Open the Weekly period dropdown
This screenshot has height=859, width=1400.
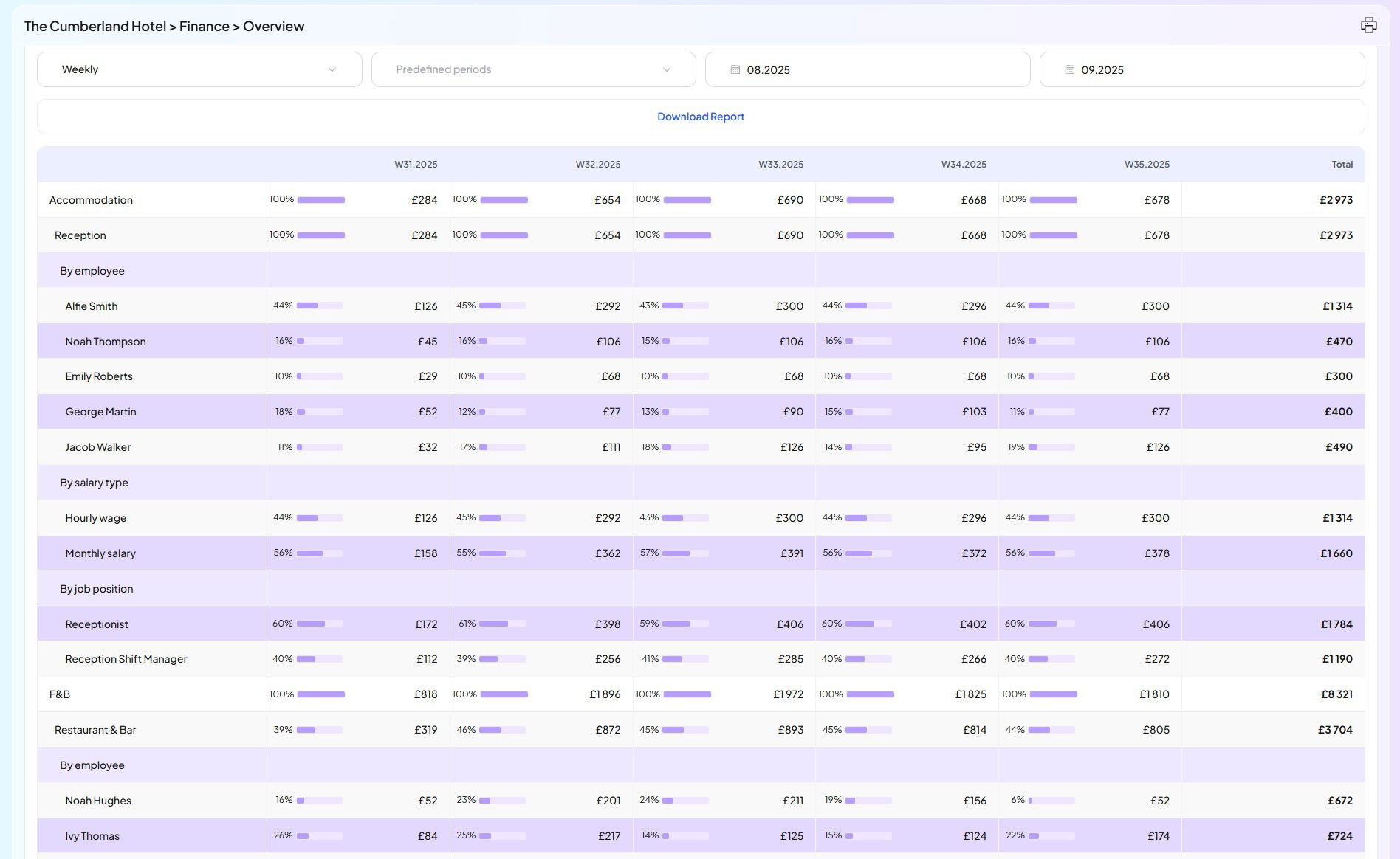click(x=199, y=69)
